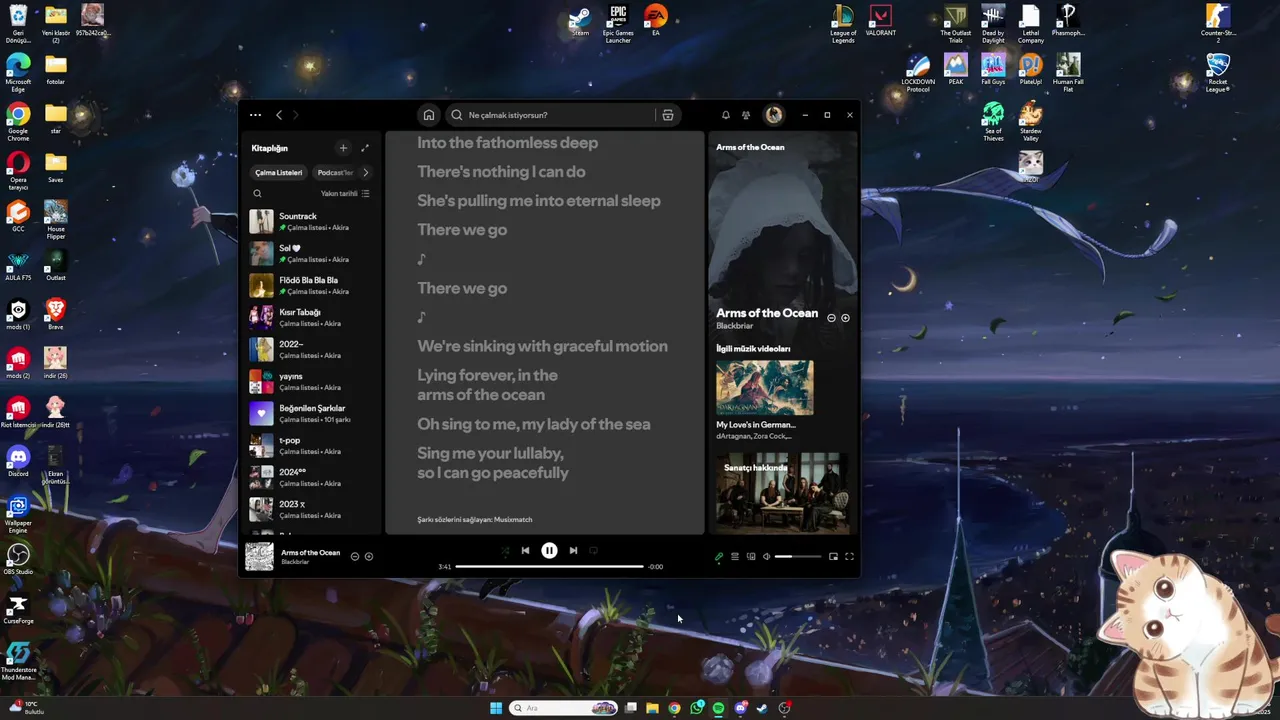This screenshot has width=1280, height=720.
Task: Click the Spotify search field
Action: coord(565,115)
